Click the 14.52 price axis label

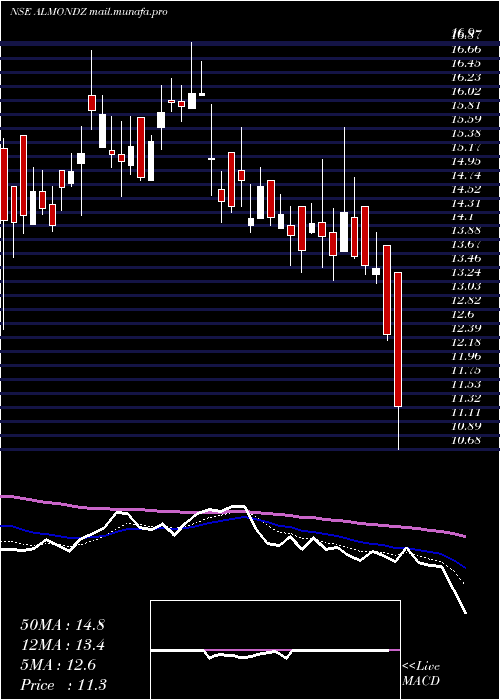tap(466, 189)
